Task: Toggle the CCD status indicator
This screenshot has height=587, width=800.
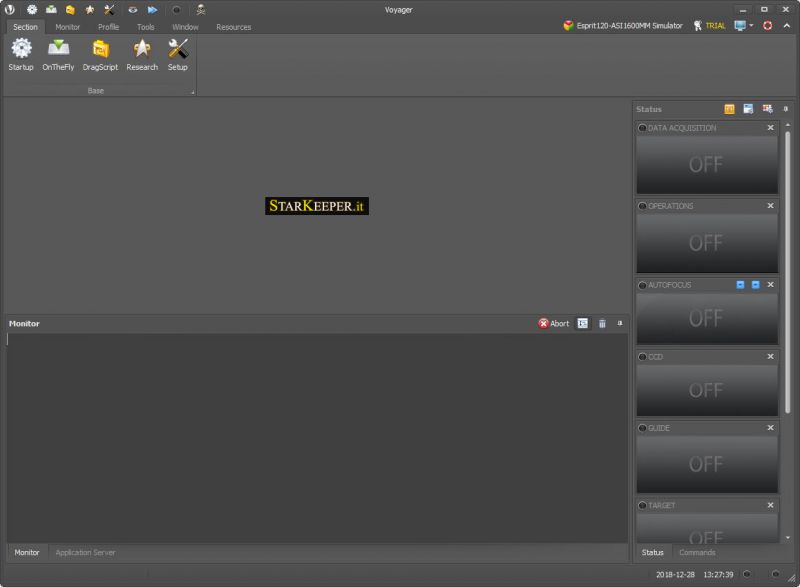Action: click(x=642, y=357)
